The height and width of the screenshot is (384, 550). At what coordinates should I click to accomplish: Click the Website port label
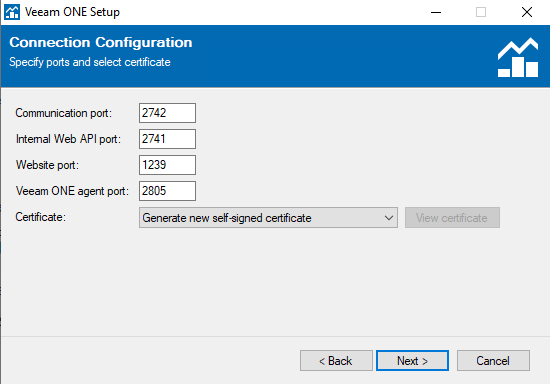tap(47, 165)
